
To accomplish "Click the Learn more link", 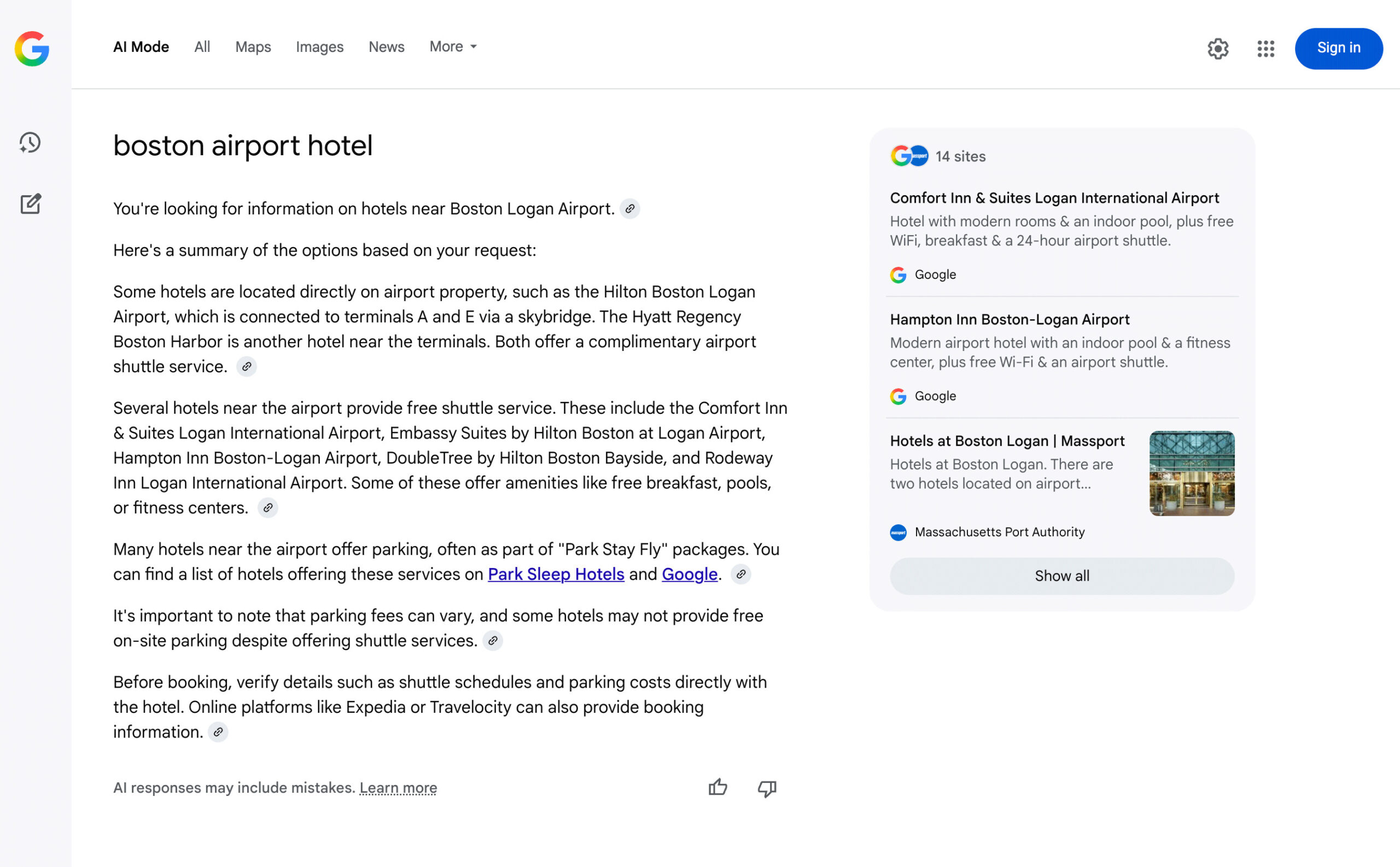I will click(x=398, y=788).
